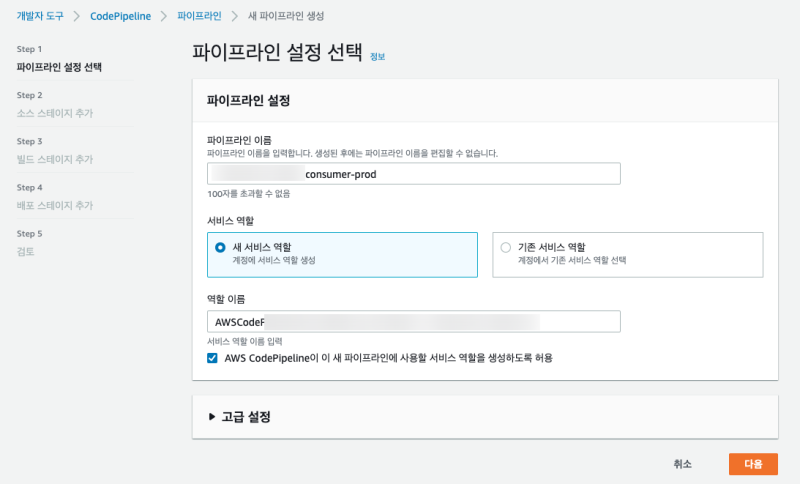Open the CodePipeline breadcrumb link
The height and width of the screenshot is (484, 800).
[120, 17]
